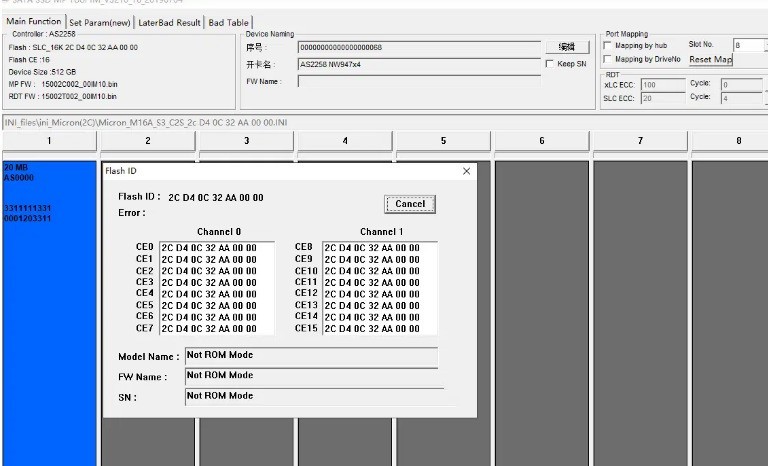
Task: Toggle Mapping by hub checkbox
Action: pyautogui.click(x=607, y=46)
